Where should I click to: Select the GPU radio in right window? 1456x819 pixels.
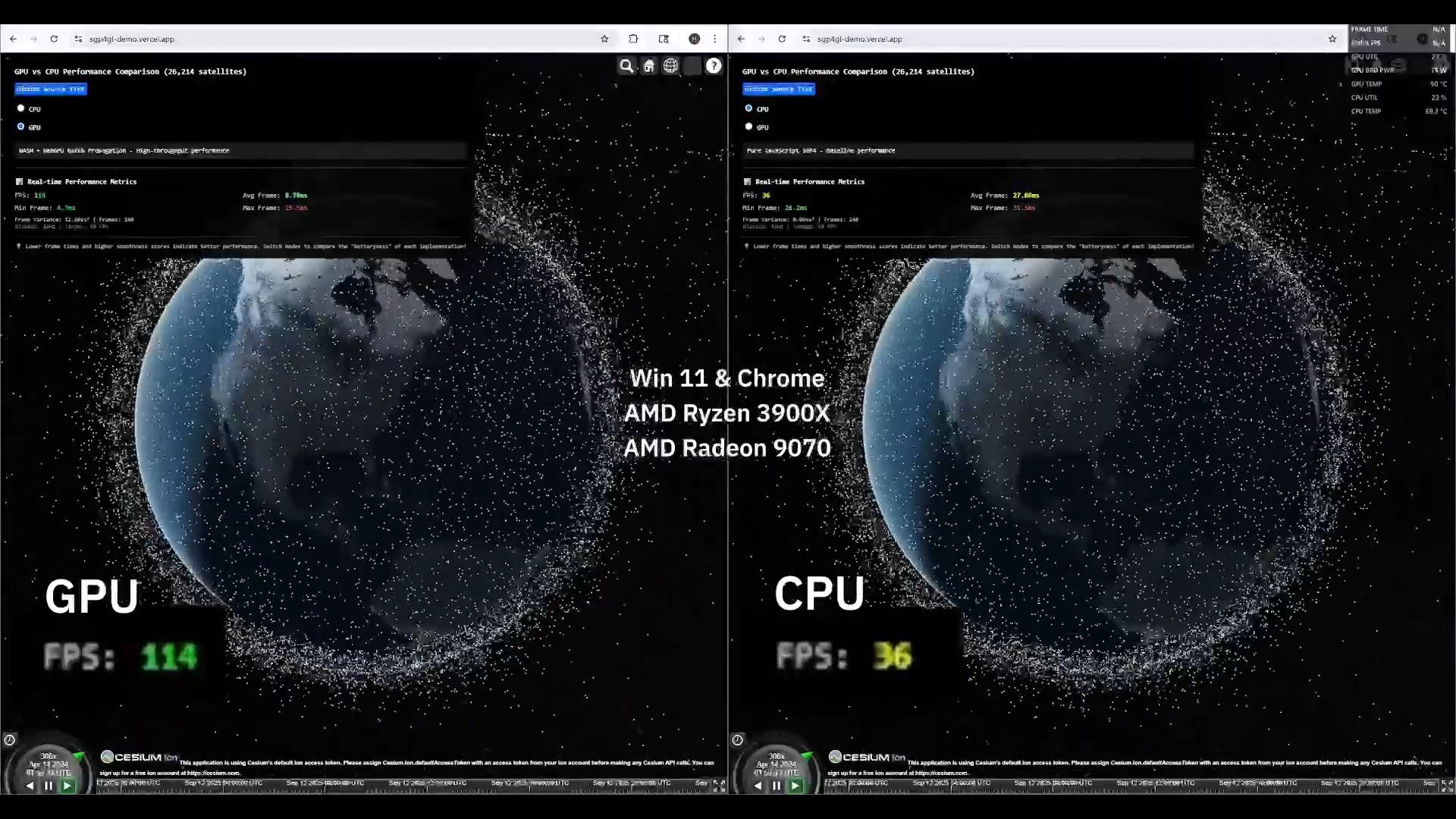748,127
